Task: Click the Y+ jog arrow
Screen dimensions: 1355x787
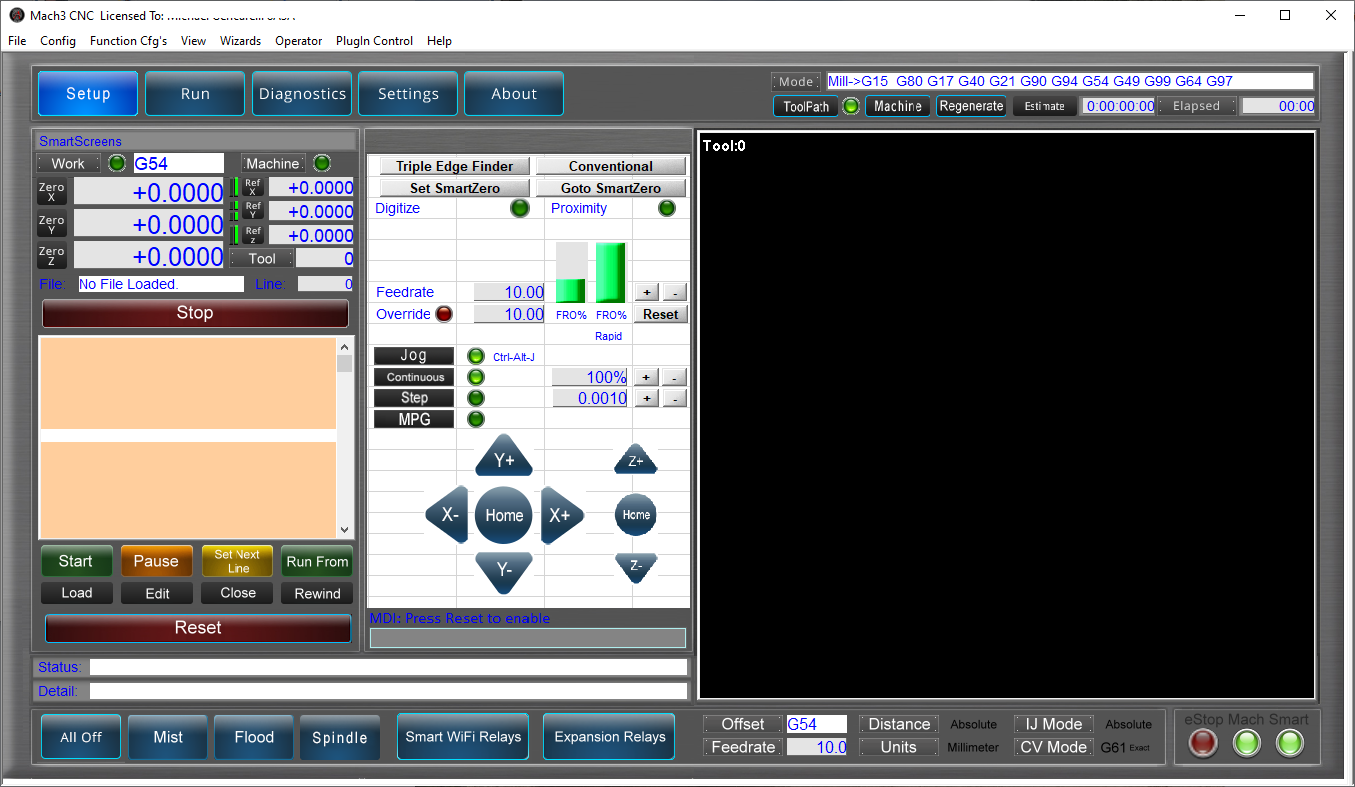Action: point(504,457)
